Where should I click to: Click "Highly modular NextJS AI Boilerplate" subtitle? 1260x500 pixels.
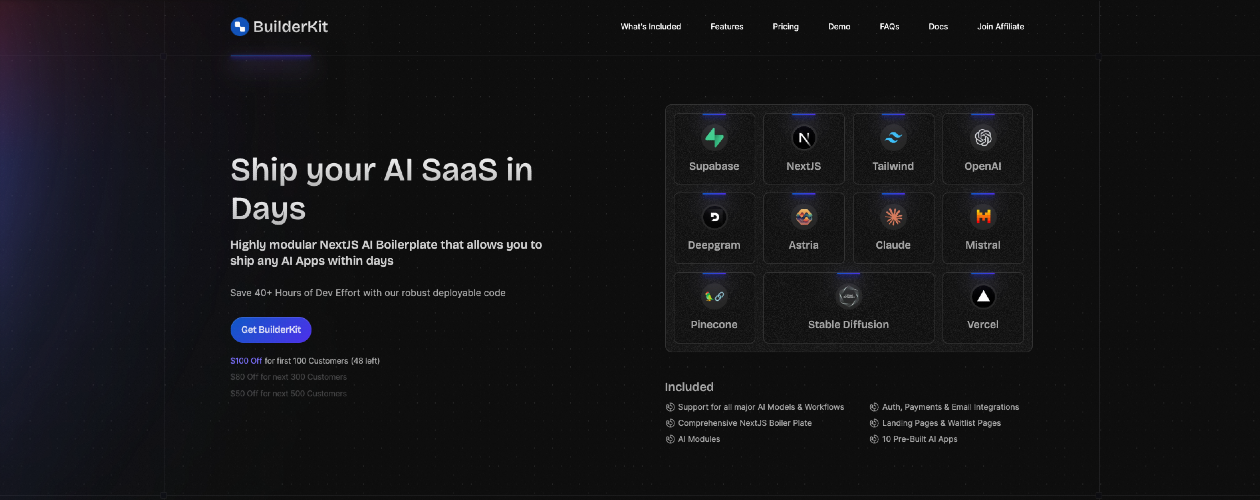[386, 253]
